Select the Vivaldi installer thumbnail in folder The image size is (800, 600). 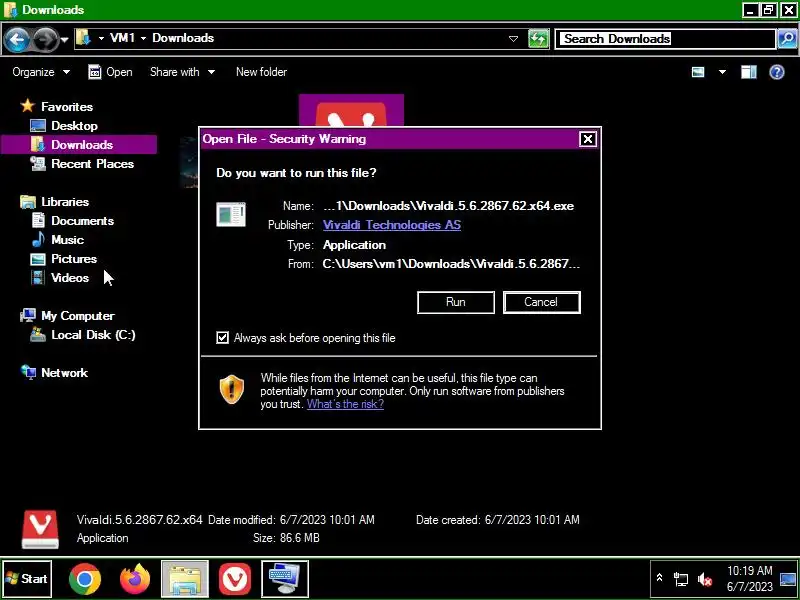point(351,110)
